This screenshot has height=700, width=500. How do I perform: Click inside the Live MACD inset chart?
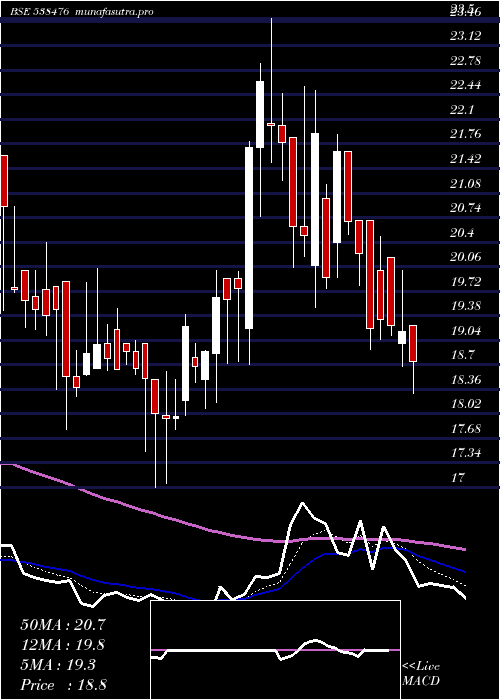275,650
